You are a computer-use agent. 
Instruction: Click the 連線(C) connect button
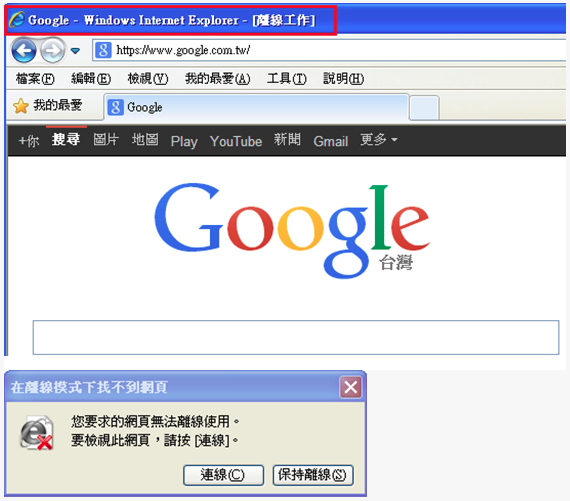click(x=223, y=475)
